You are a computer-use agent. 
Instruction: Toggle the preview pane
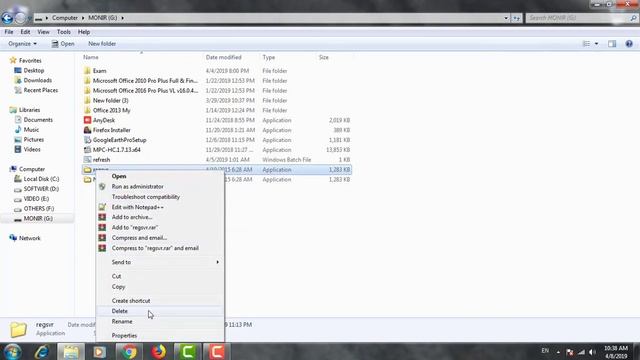tap(612, 44)
